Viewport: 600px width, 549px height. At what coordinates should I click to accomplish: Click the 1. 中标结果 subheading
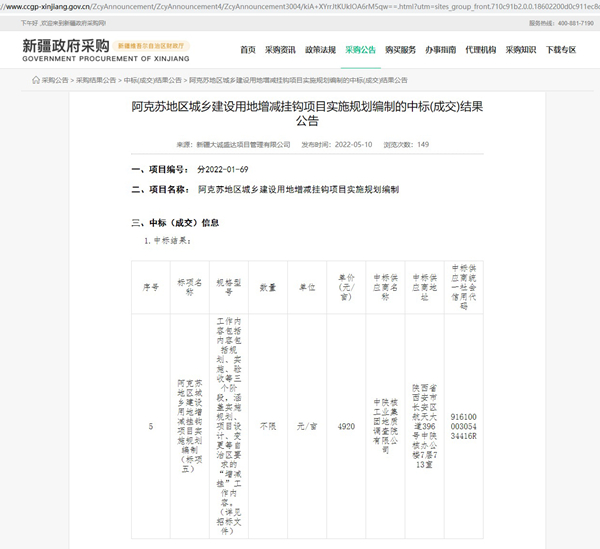click(x=168, y=241)
